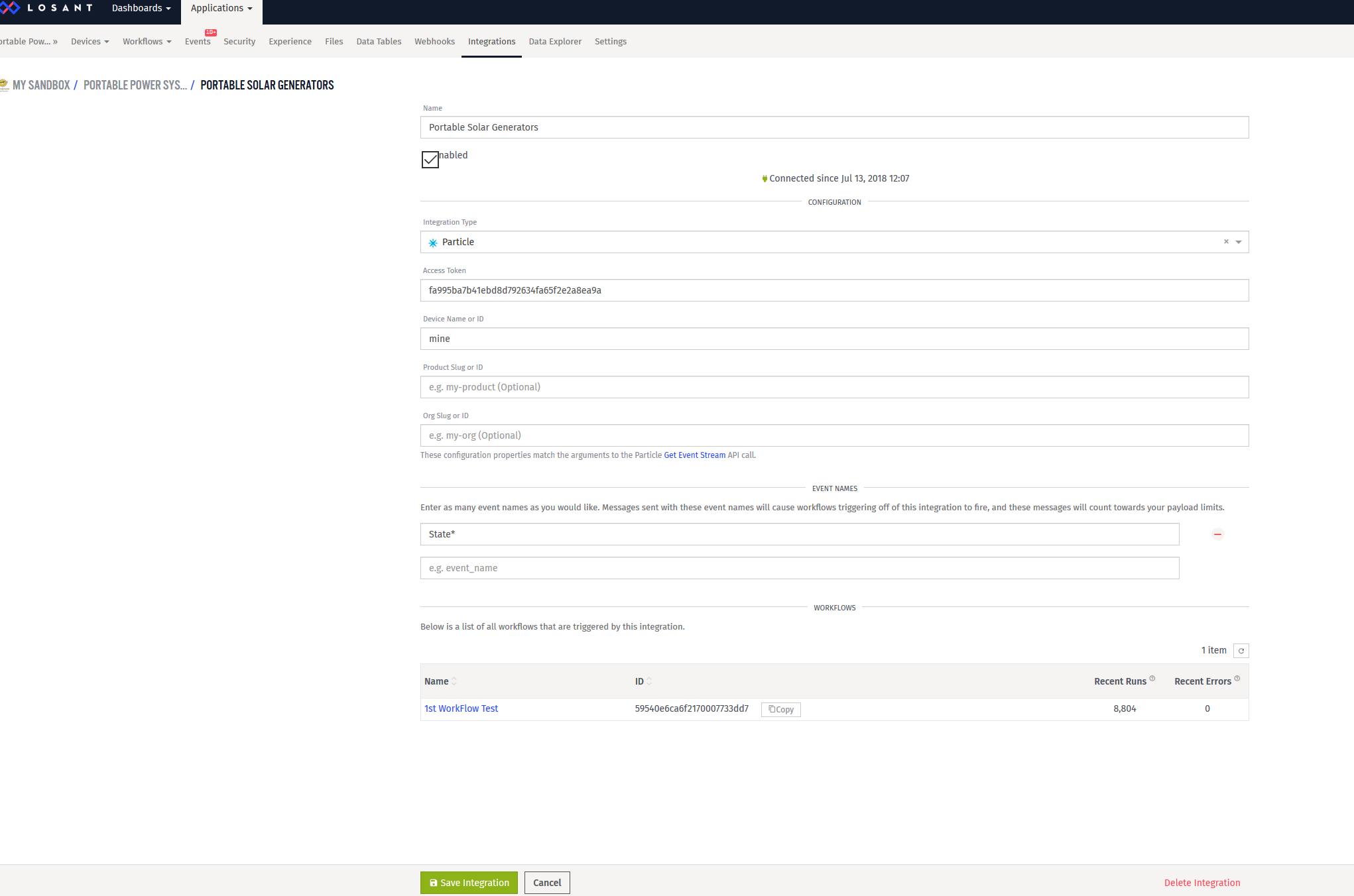Click the Recent Runs help icon
The image size is (1354, 896).
[x=1152, y=679]
